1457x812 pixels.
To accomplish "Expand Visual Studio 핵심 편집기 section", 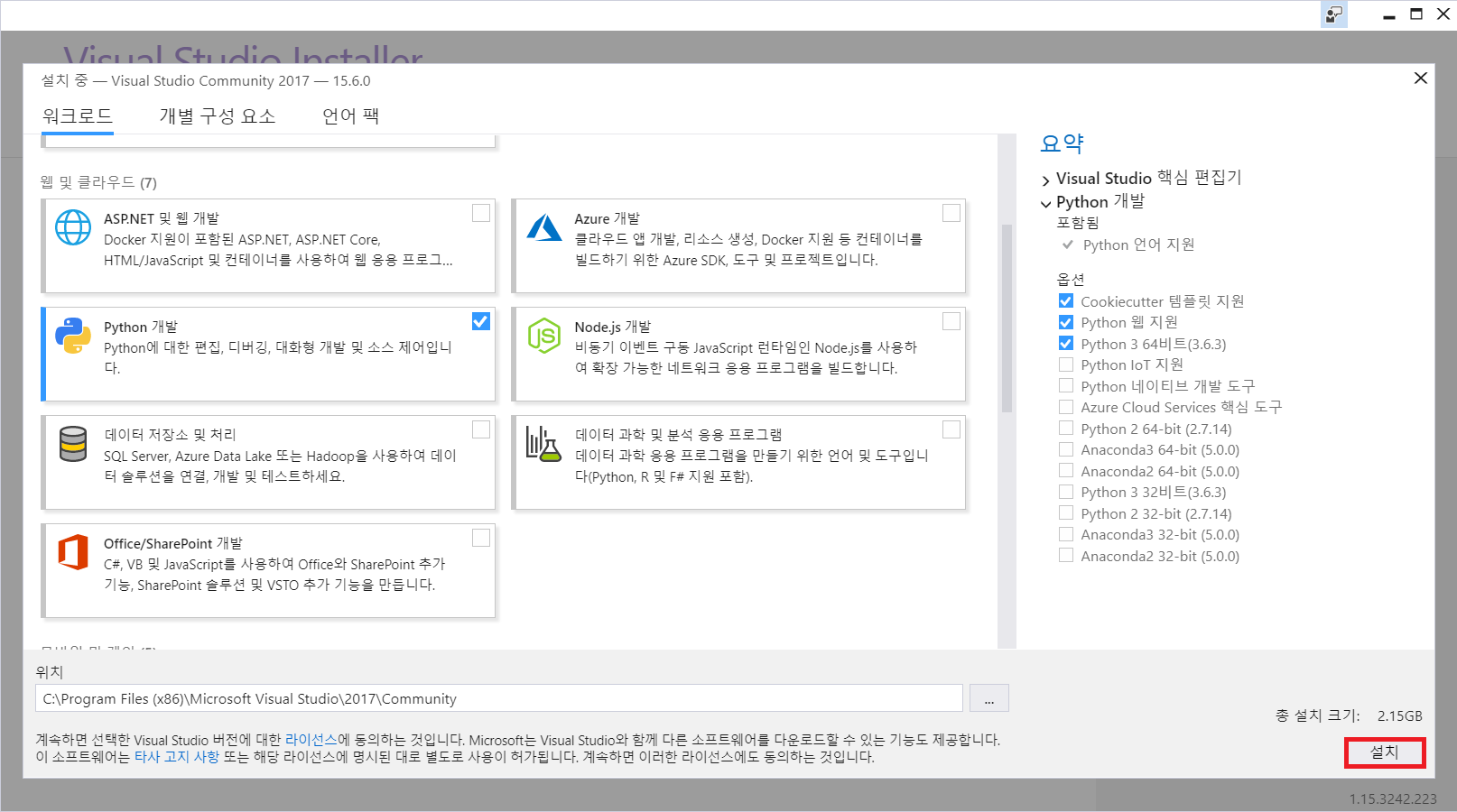I will [x=1046, y=180].
